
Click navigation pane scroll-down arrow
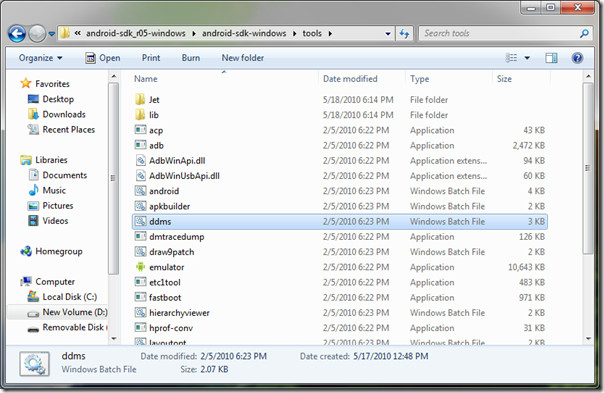114,339
